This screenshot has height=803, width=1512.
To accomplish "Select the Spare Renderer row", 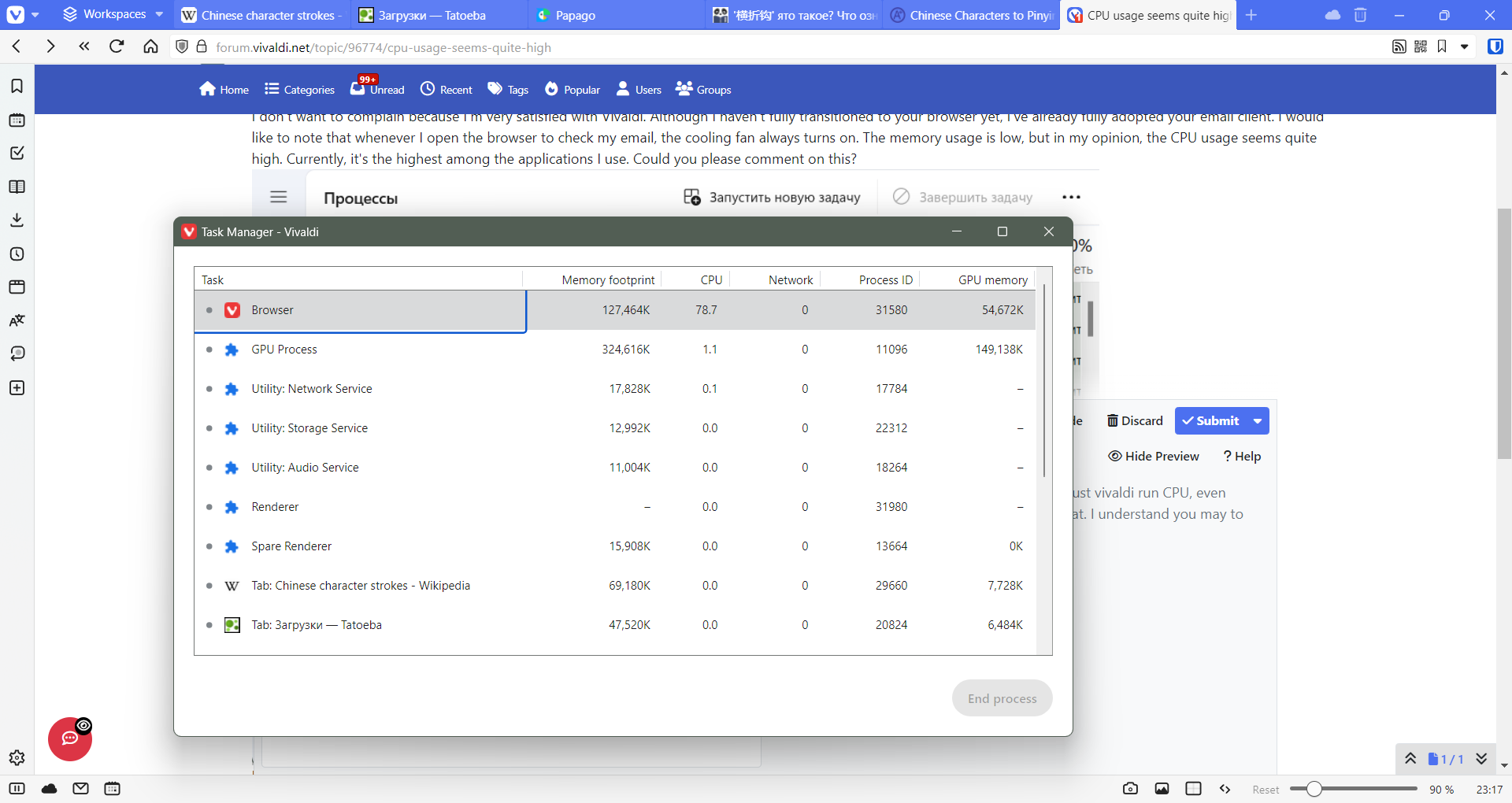I will click(x=614, y=546).
